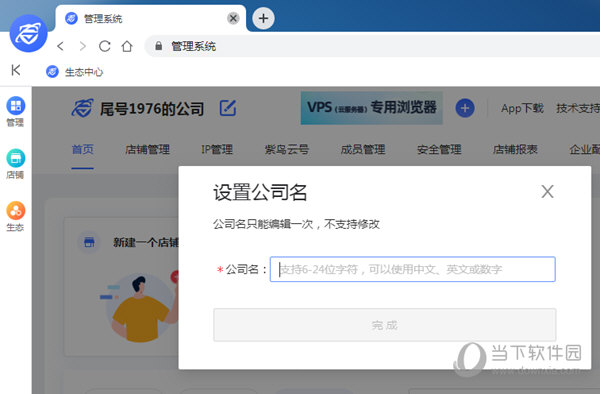Image resolution: width=600 pixels, height=394 pixels.
Task: Open 店铺 in the left sidebar
Action: pyautogui.click(x=15, y=164)
